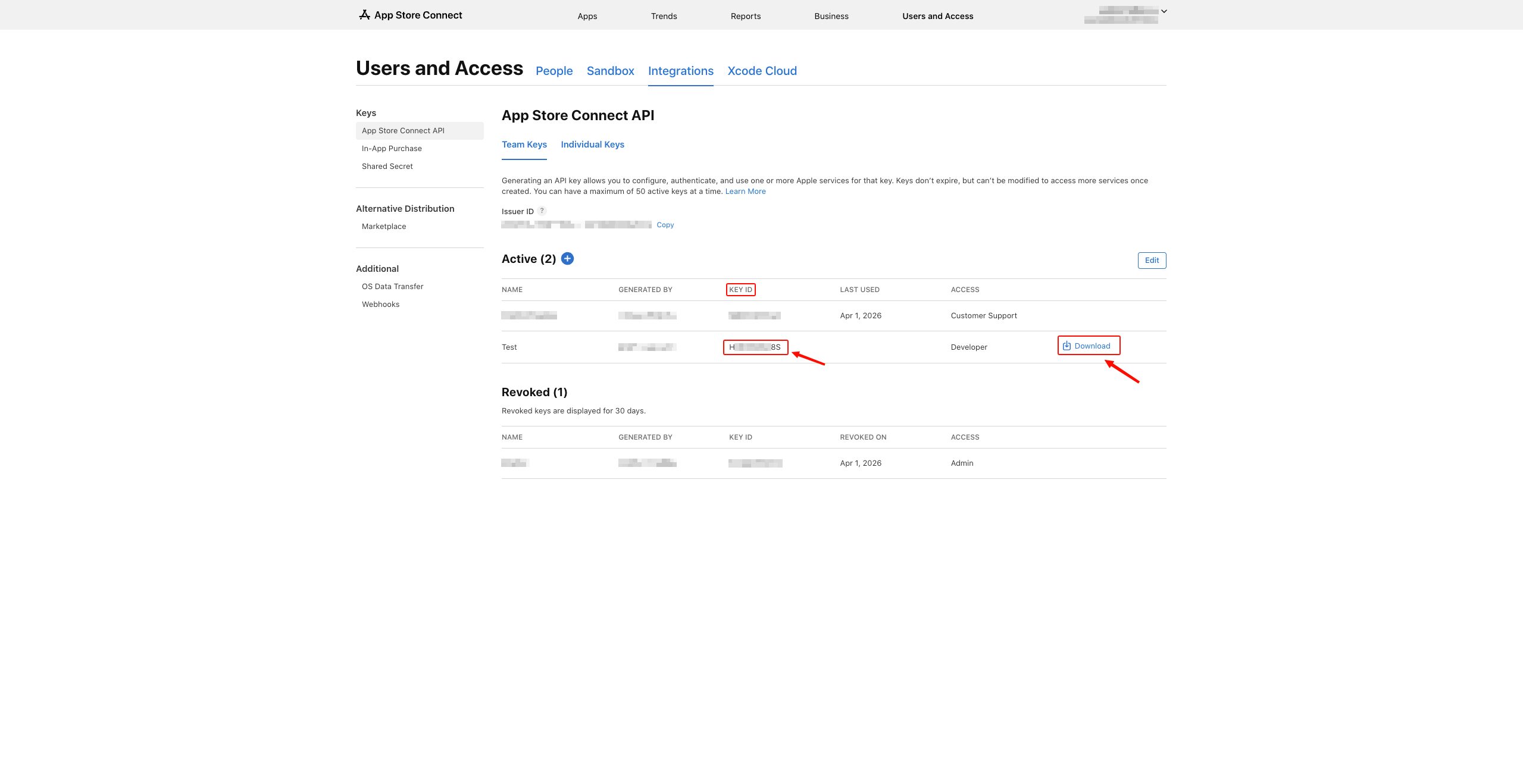Open Webhooks in sidebar

tap(381, 305)
